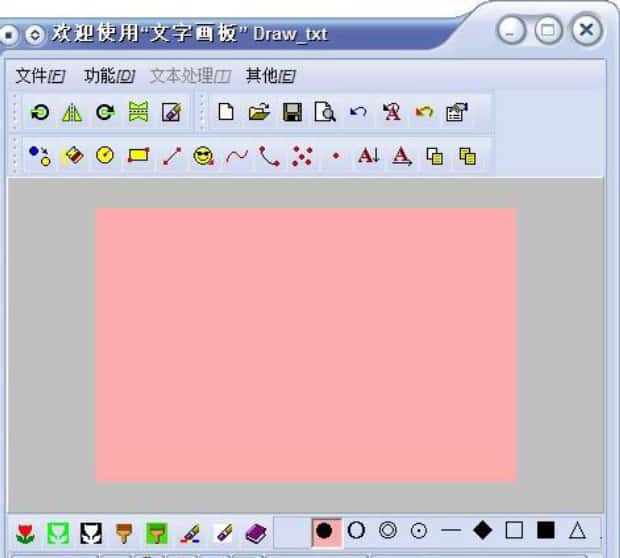Click the red tulip flower icon
620x558 pixels.
[x=26, y=532]
